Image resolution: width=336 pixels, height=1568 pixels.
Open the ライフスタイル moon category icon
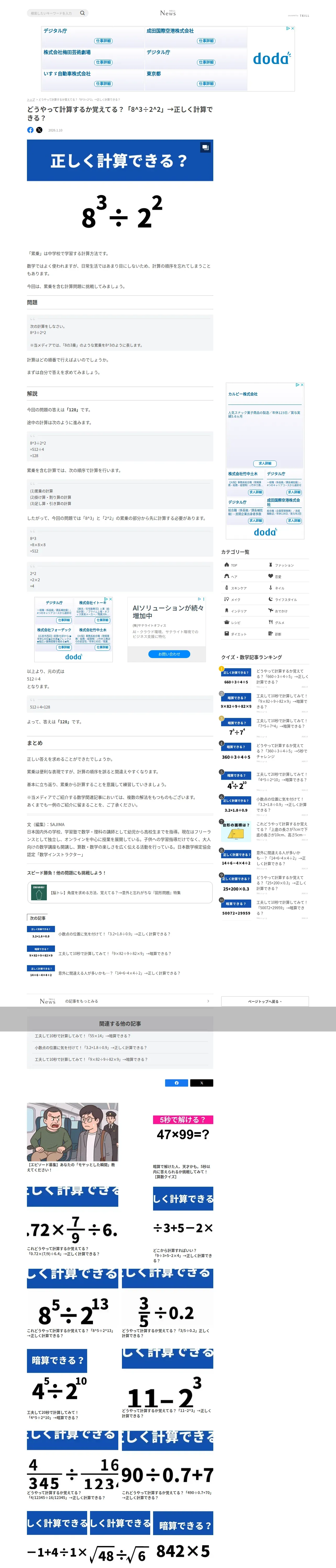(x=271, y=599)
